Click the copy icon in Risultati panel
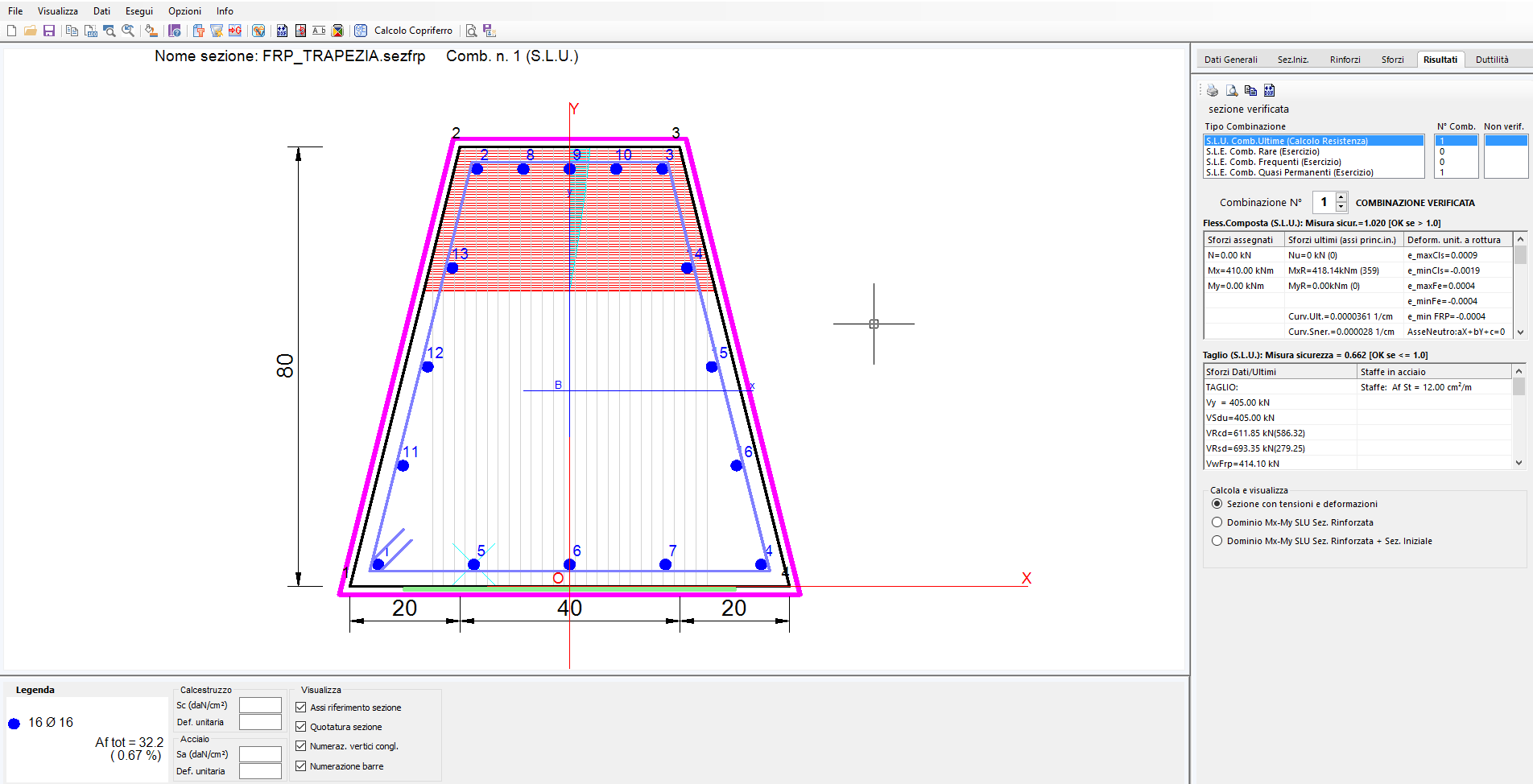 click(1250, 90)
